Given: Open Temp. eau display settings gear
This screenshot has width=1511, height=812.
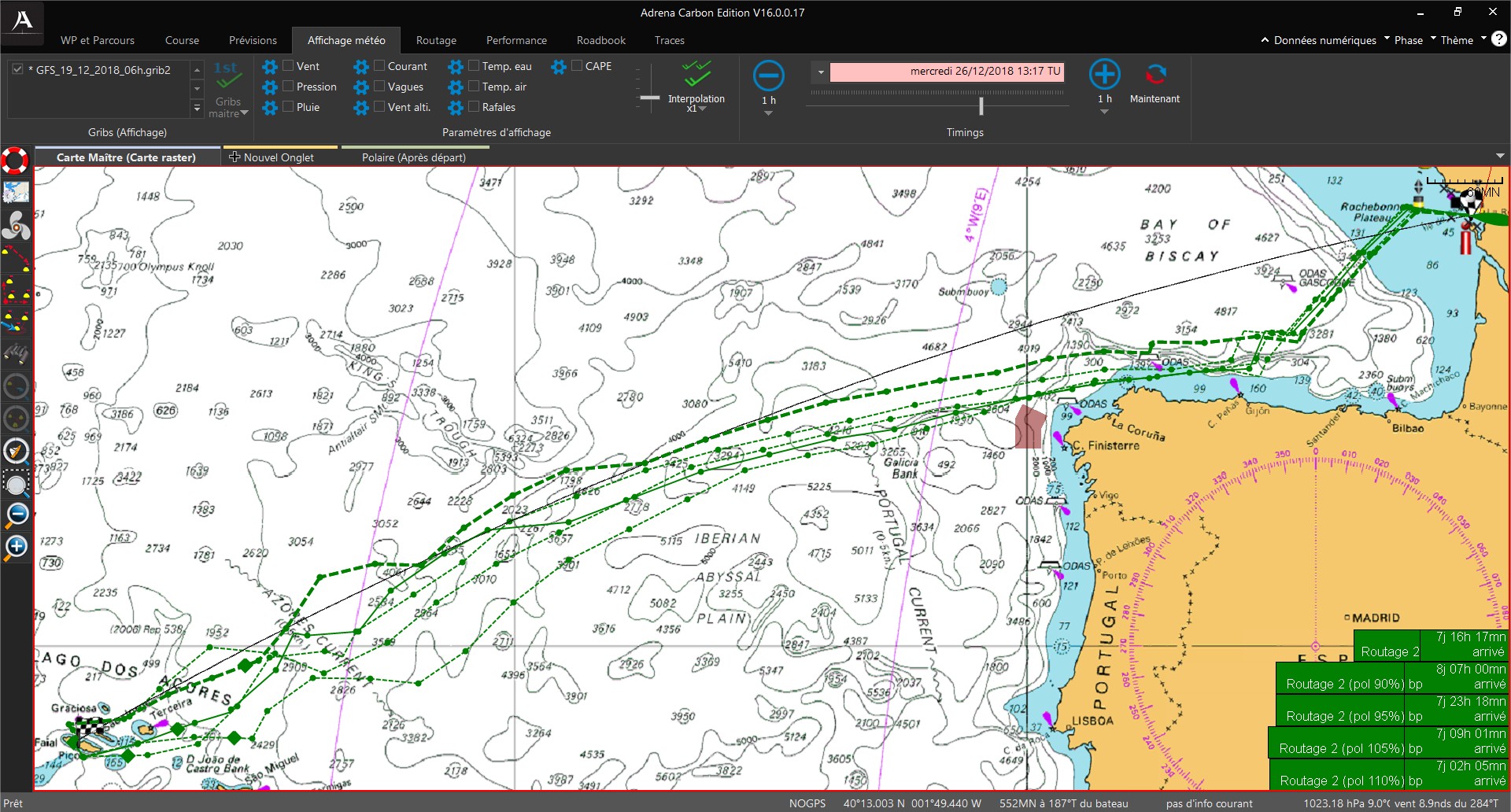Looking at the screenshot, I should [456, 67].
